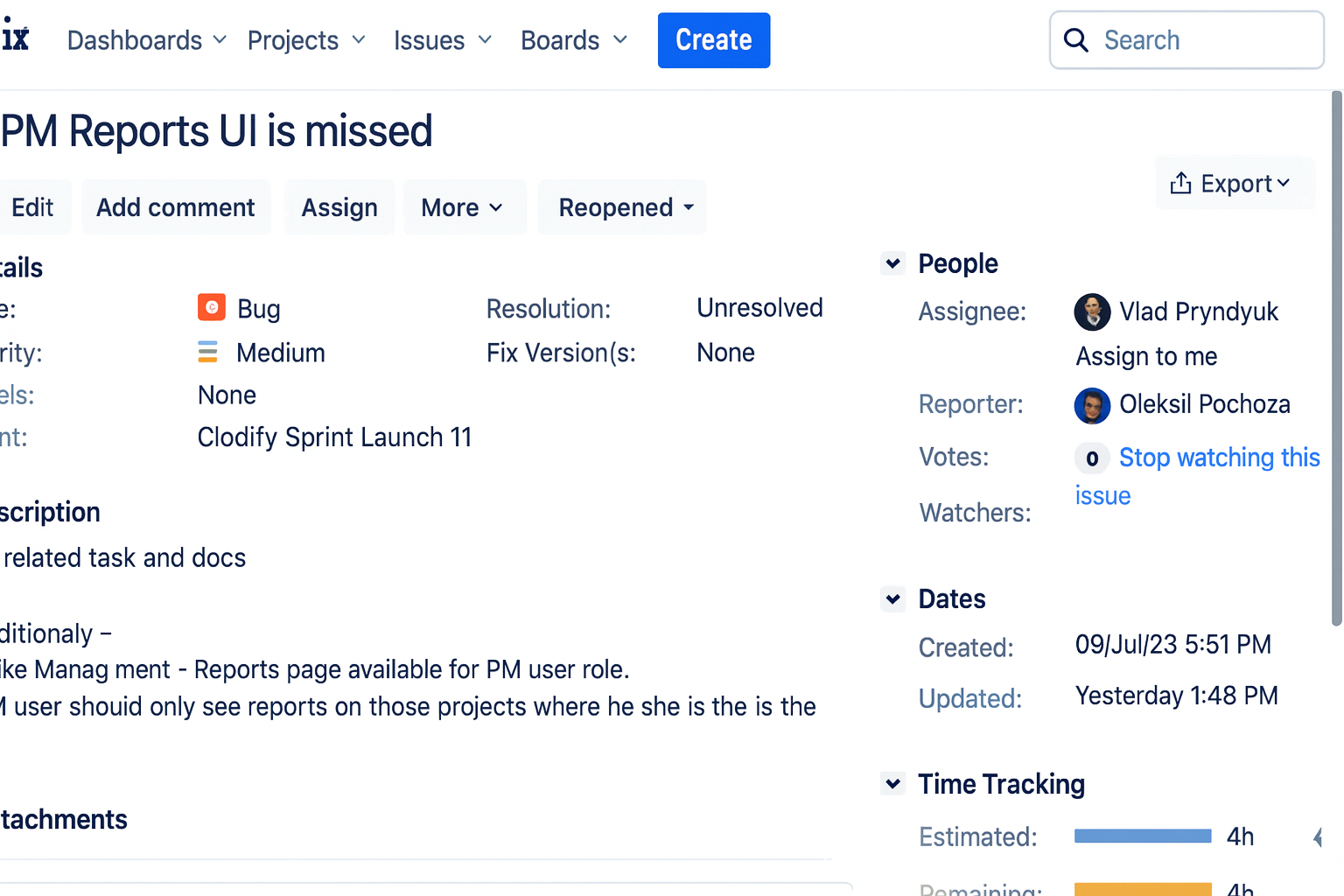Viewport: 1344px width, 896px height.
Task: Click the Assign to me link
Action: (1146, 356)
